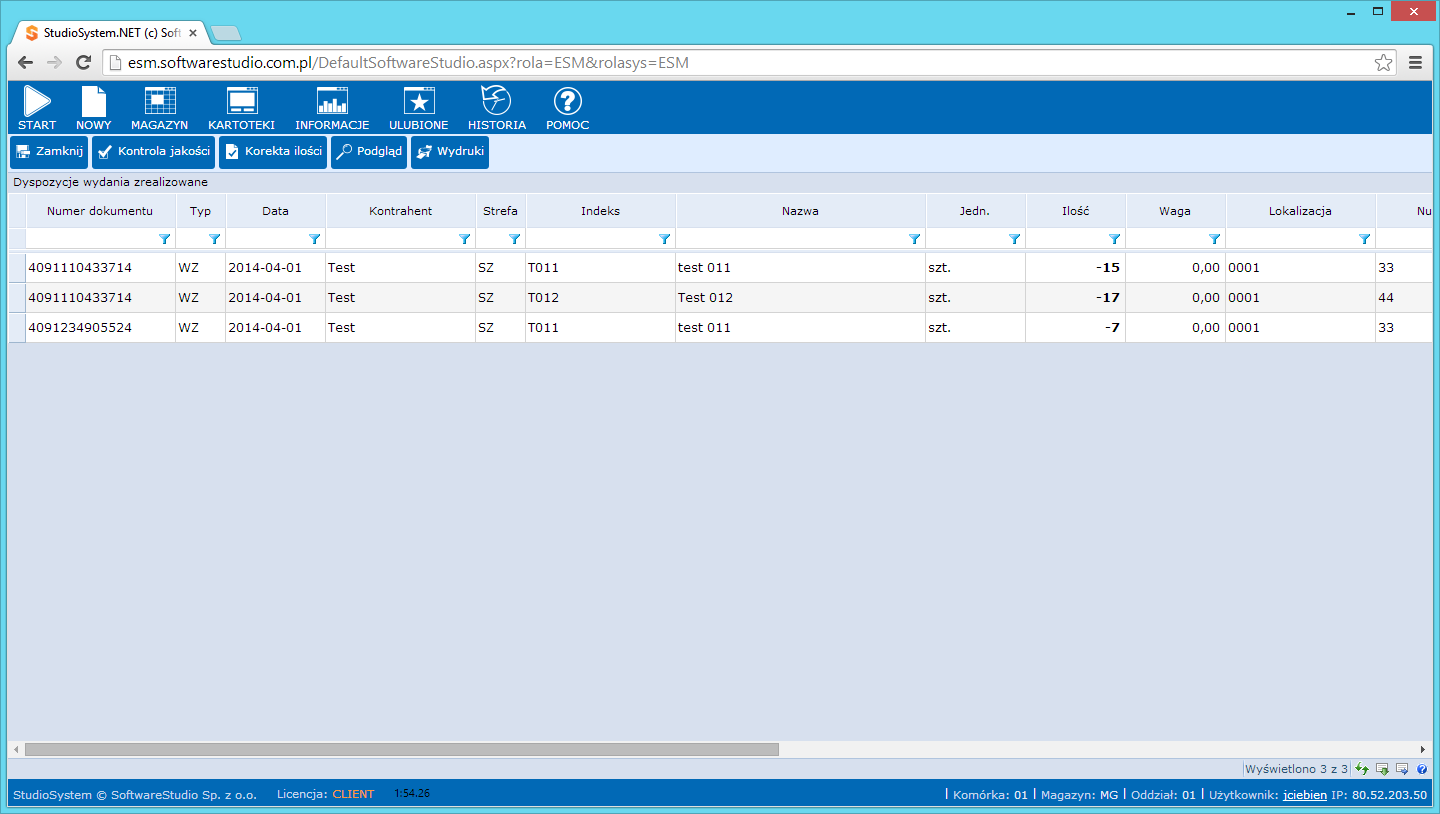
Task: Click the T012 index cell
Action: coord(600,298)
